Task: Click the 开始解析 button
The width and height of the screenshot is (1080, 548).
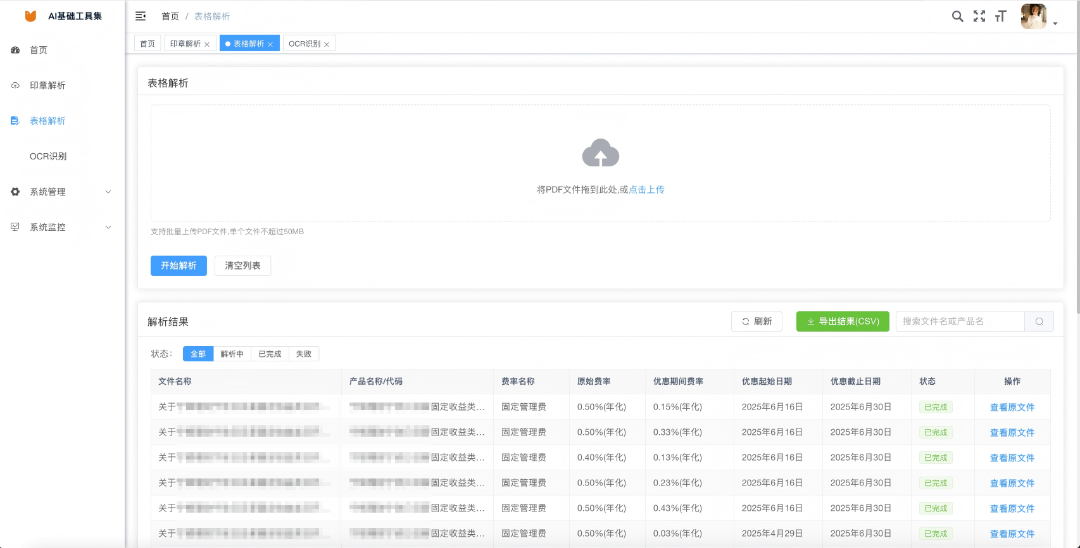Action: [178, 266]
